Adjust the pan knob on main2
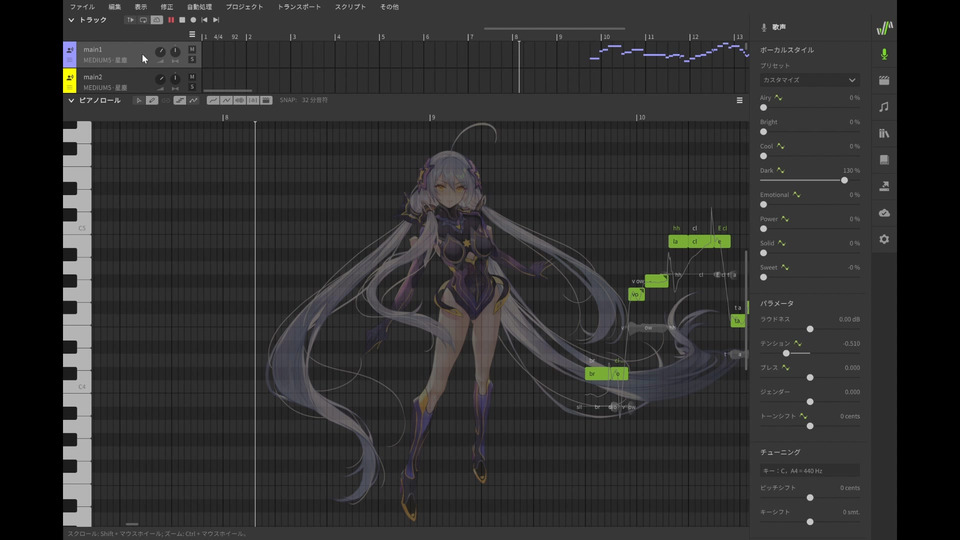This screenshot has width=960, height=540. click(x=175, y=78)
